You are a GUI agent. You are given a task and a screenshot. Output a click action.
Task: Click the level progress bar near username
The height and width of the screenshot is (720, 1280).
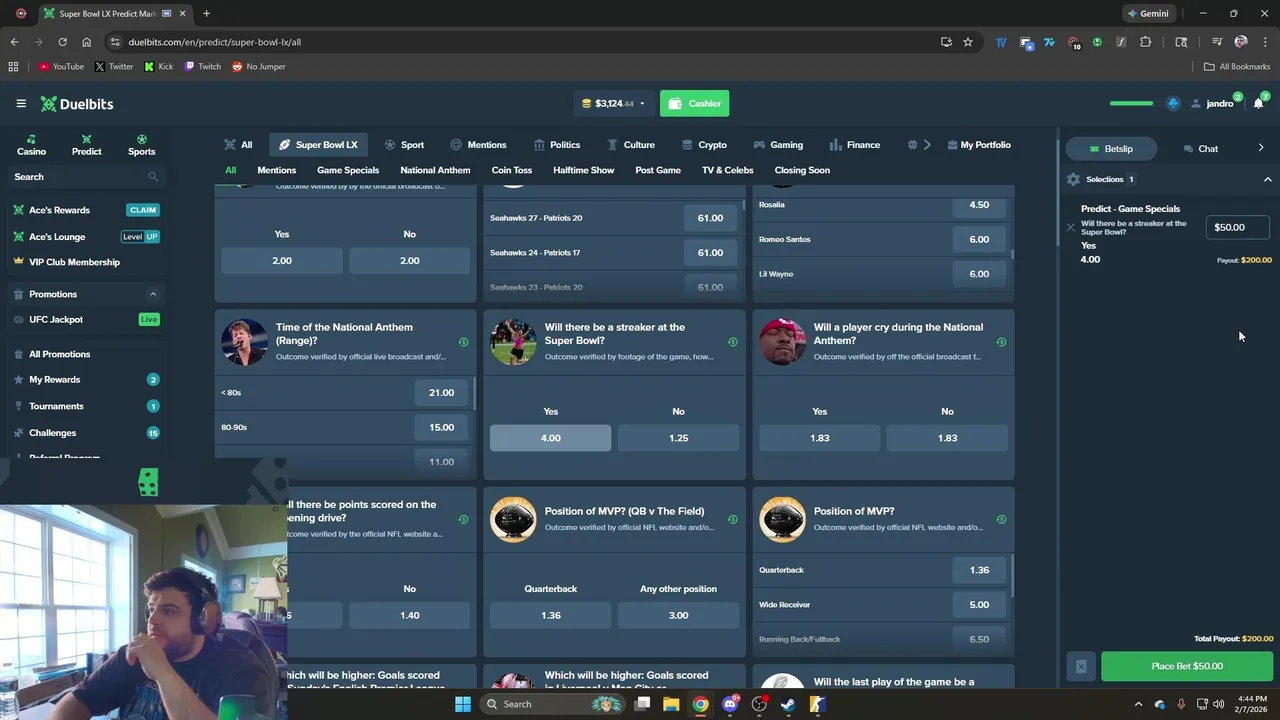pos(1131,104)
